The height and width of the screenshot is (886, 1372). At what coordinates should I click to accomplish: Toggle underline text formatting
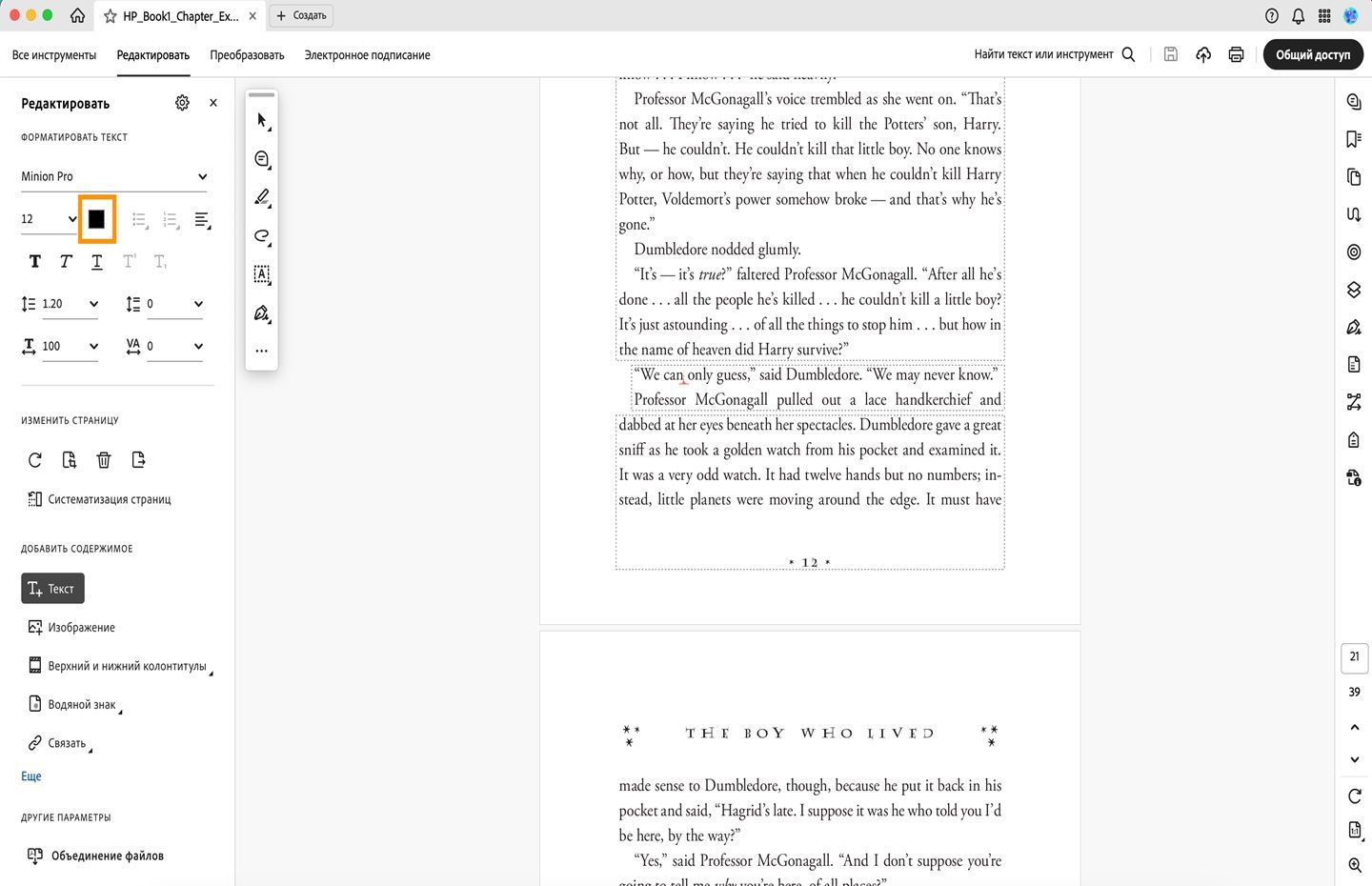pyautogui.click(x=96, y=262)
